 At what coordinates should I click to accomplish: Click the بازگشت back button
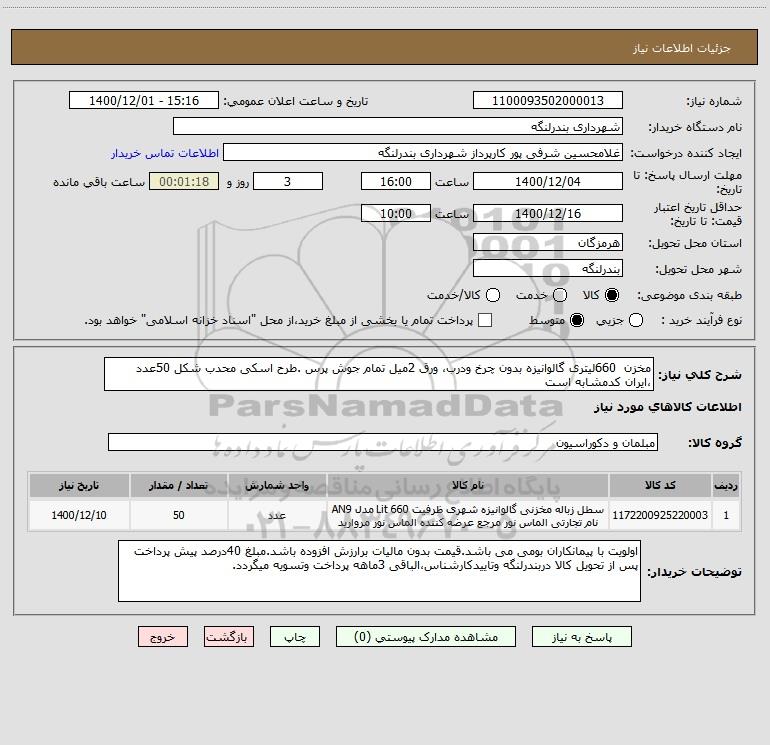tap(229, 636)
